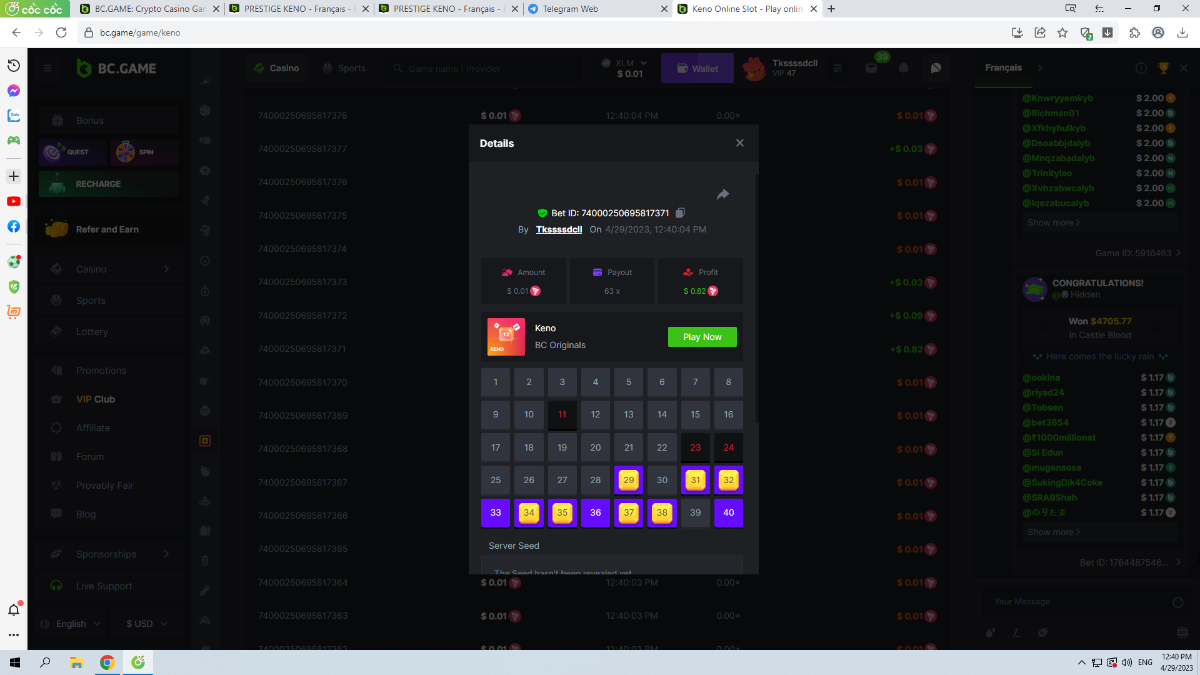1200x675 pixels.
Task: Expand the Français chat room selector
Action: click(1038, 68)
